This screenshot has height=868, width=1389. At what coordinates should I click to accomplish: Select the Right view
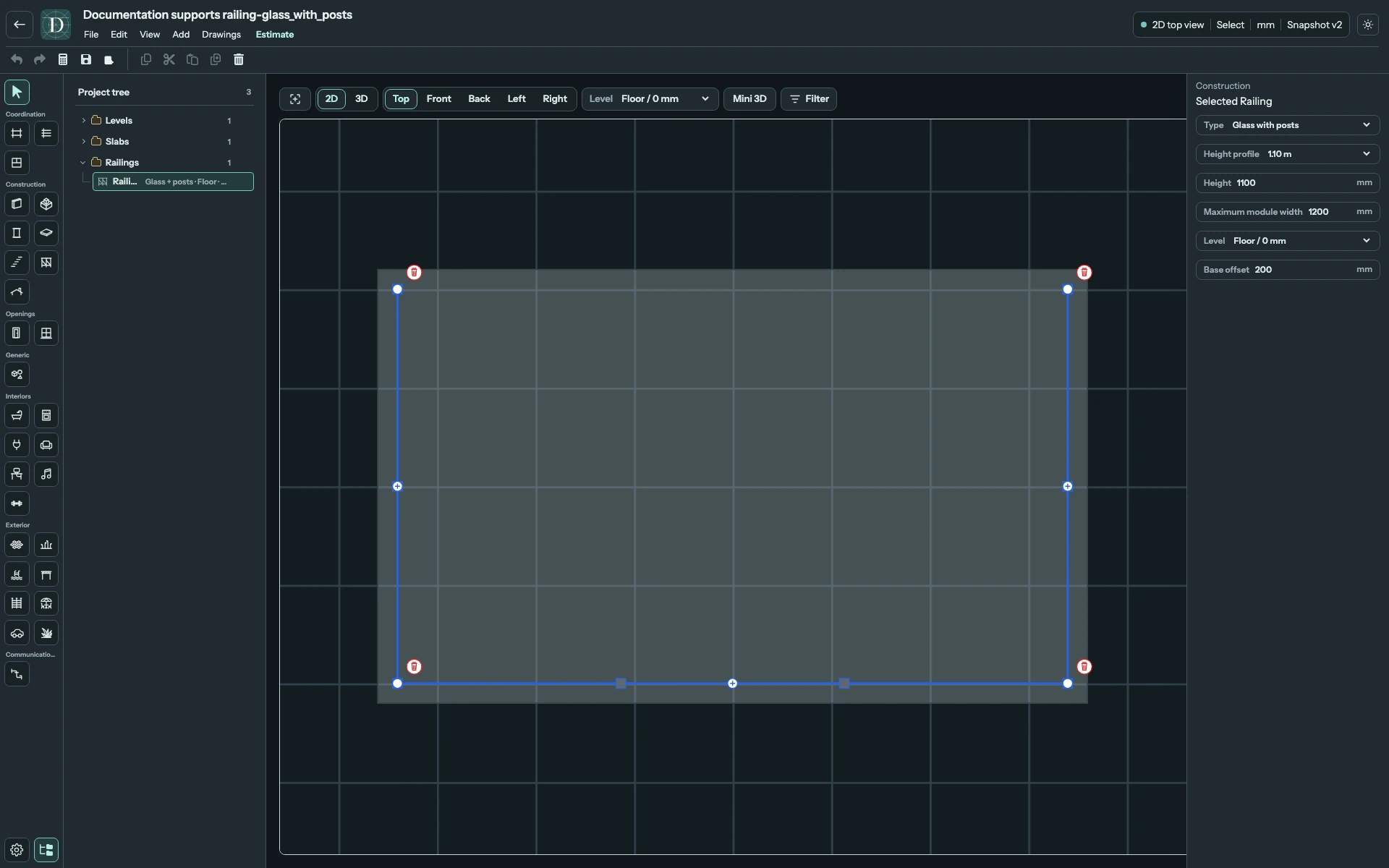coord(555,99)
